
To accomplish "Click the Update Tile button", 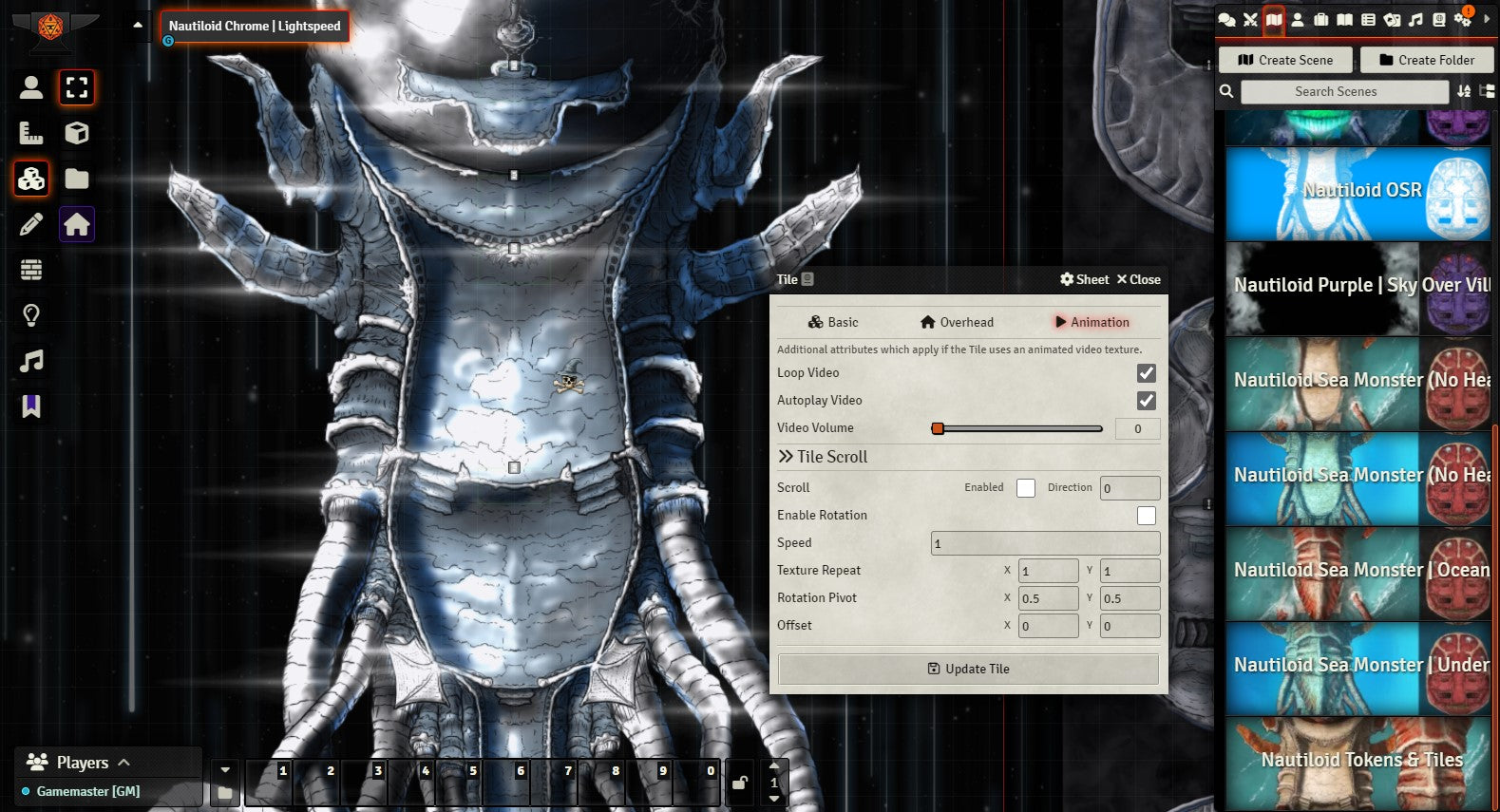I will pyautogui.click(x=968, y=669).
